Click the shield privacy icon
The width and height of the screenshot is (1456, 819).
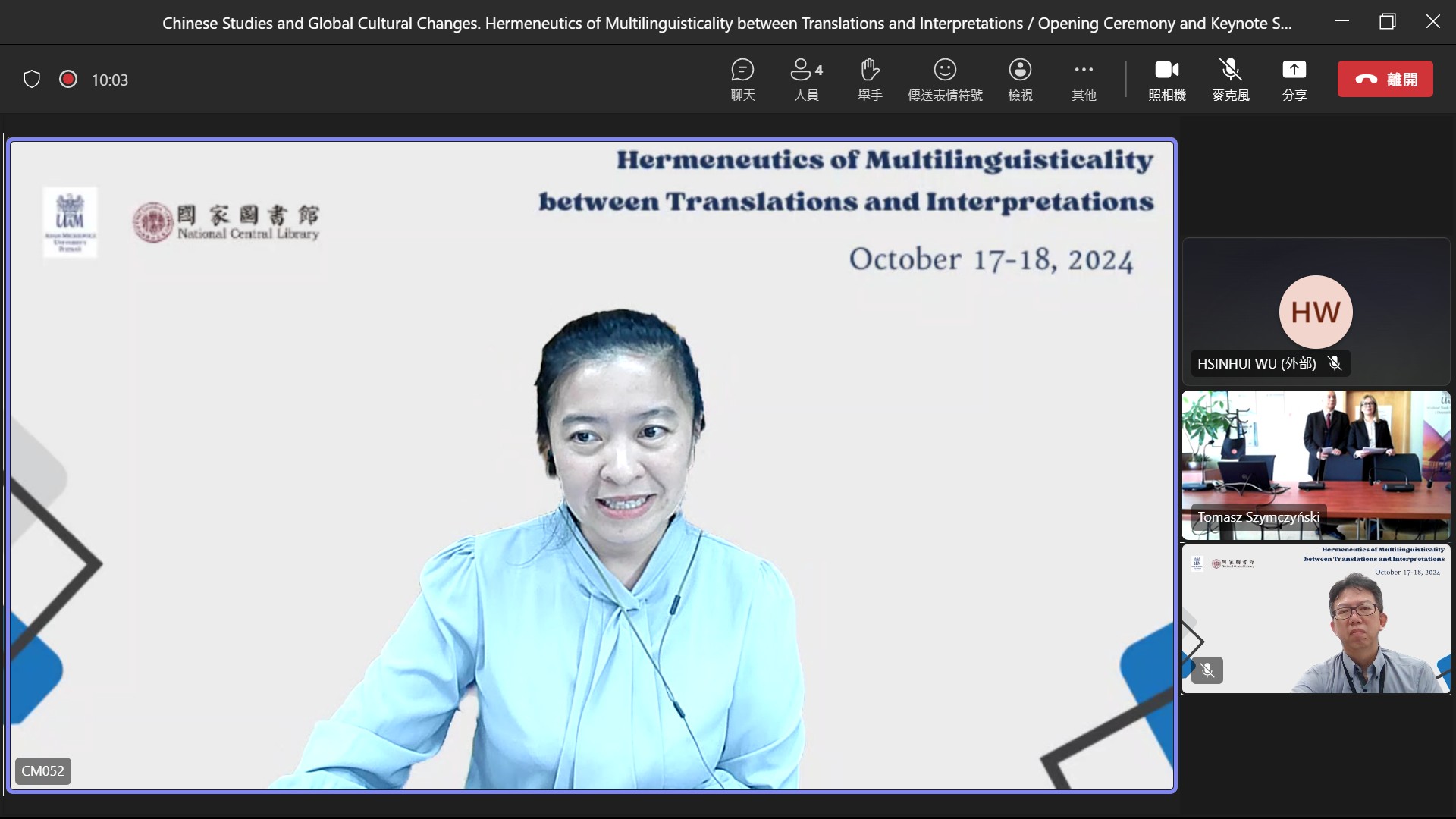[x=31, y=79]
